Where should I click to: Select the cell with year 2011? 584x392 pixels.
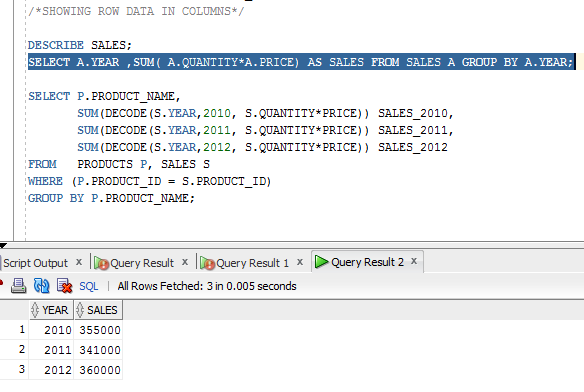[51, 350]
